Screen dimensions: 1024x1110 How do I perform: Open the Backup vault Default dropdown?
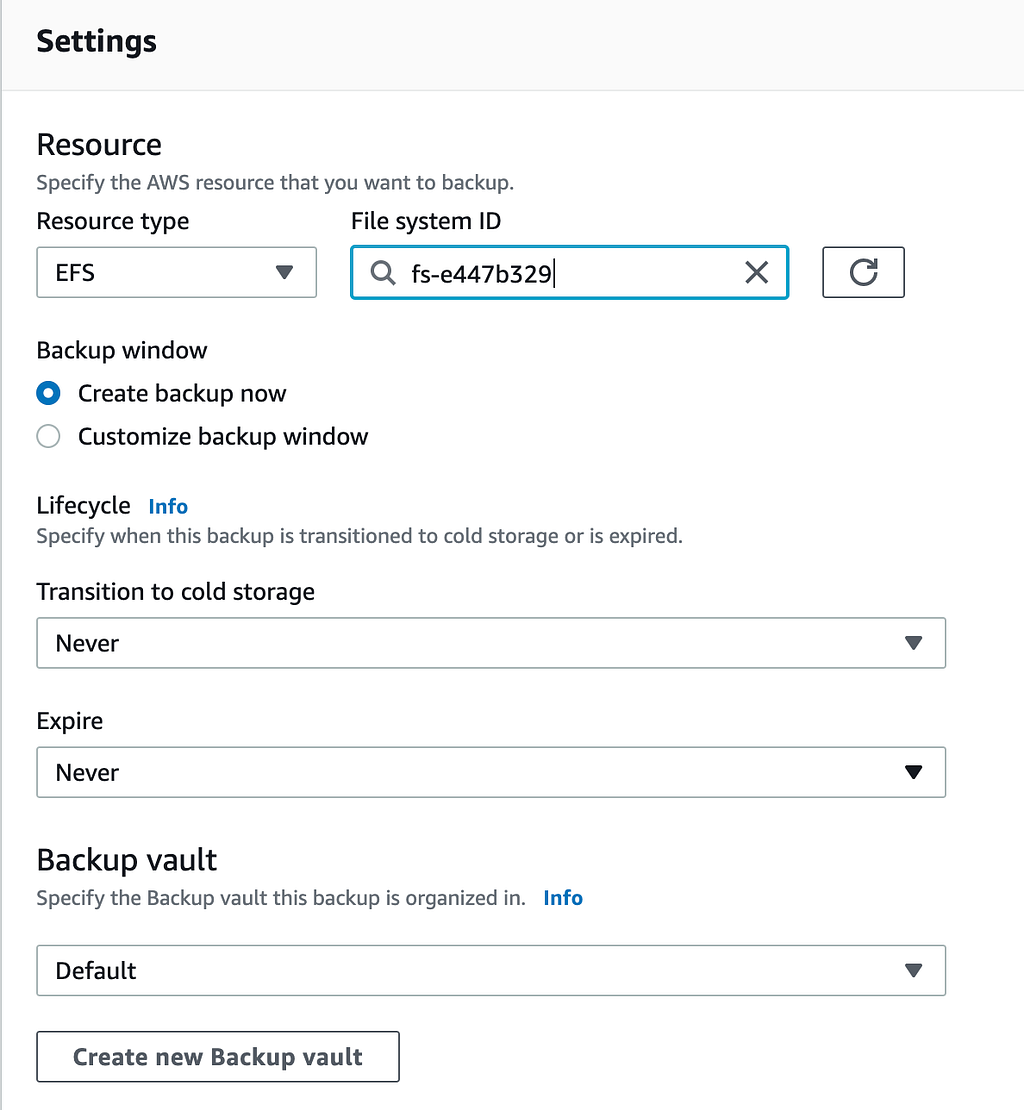coord(491,971)
